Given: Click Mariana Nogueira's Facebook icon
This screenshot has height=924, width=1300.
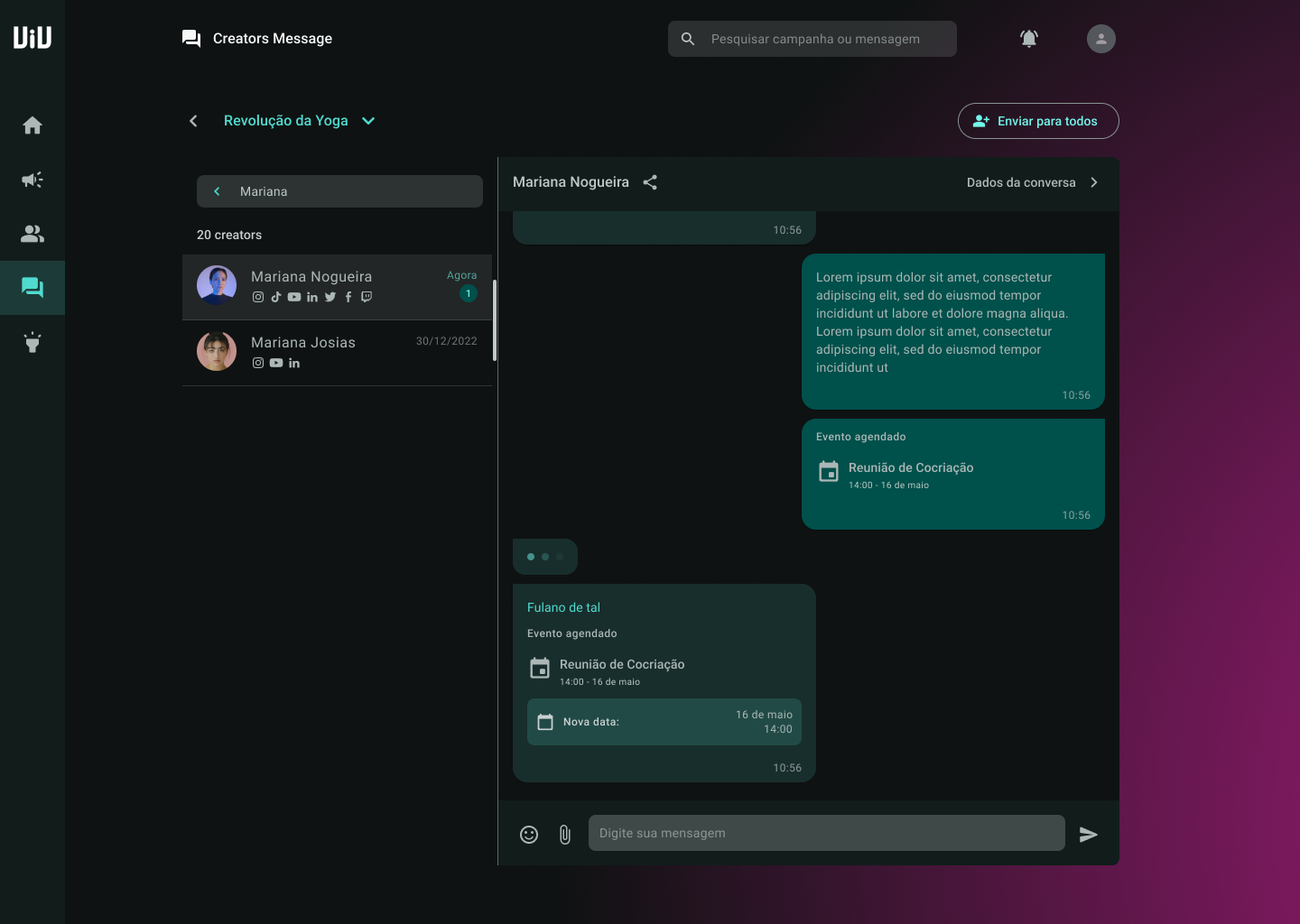Looking at the screenshot, I should tap(348, 297).
